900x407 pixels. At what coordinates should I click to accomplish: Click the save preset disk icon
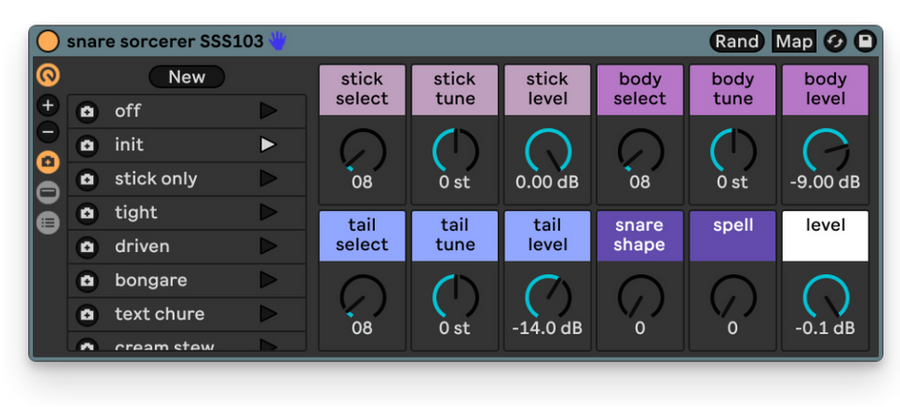click(x=864, y=41)
